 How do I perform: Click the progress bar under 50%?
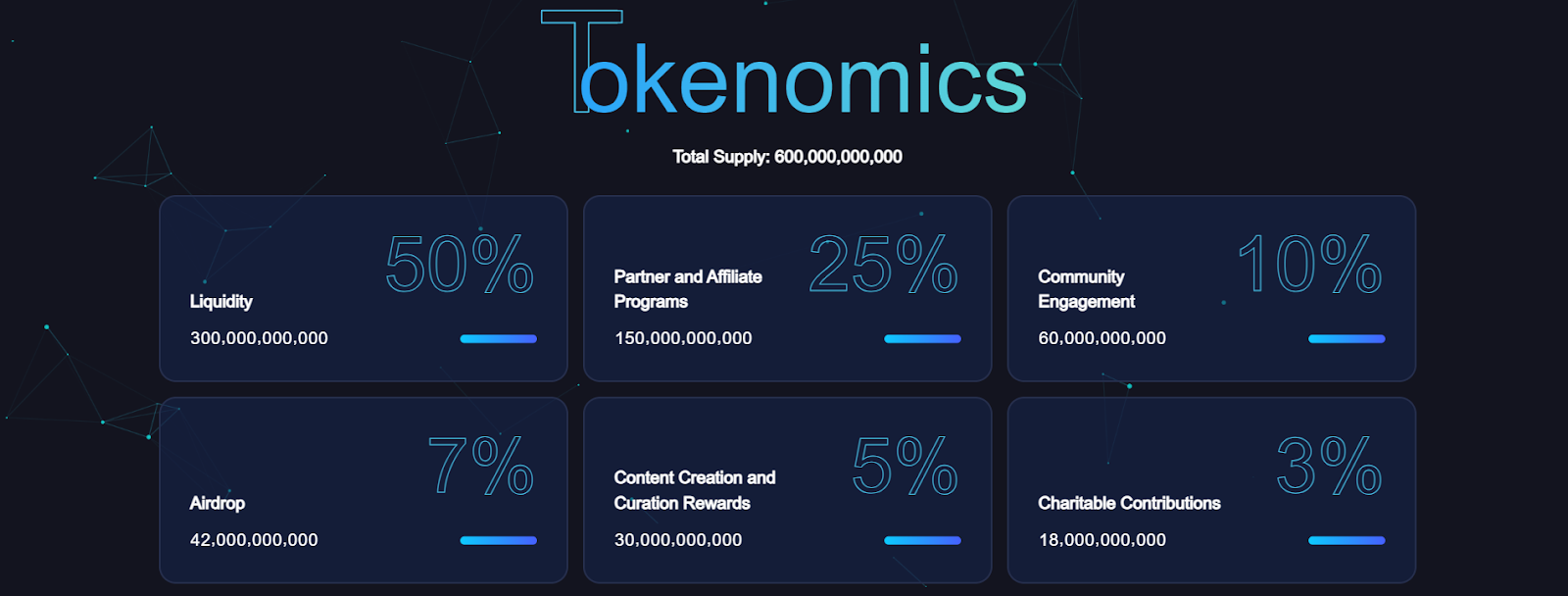[498, 339]
